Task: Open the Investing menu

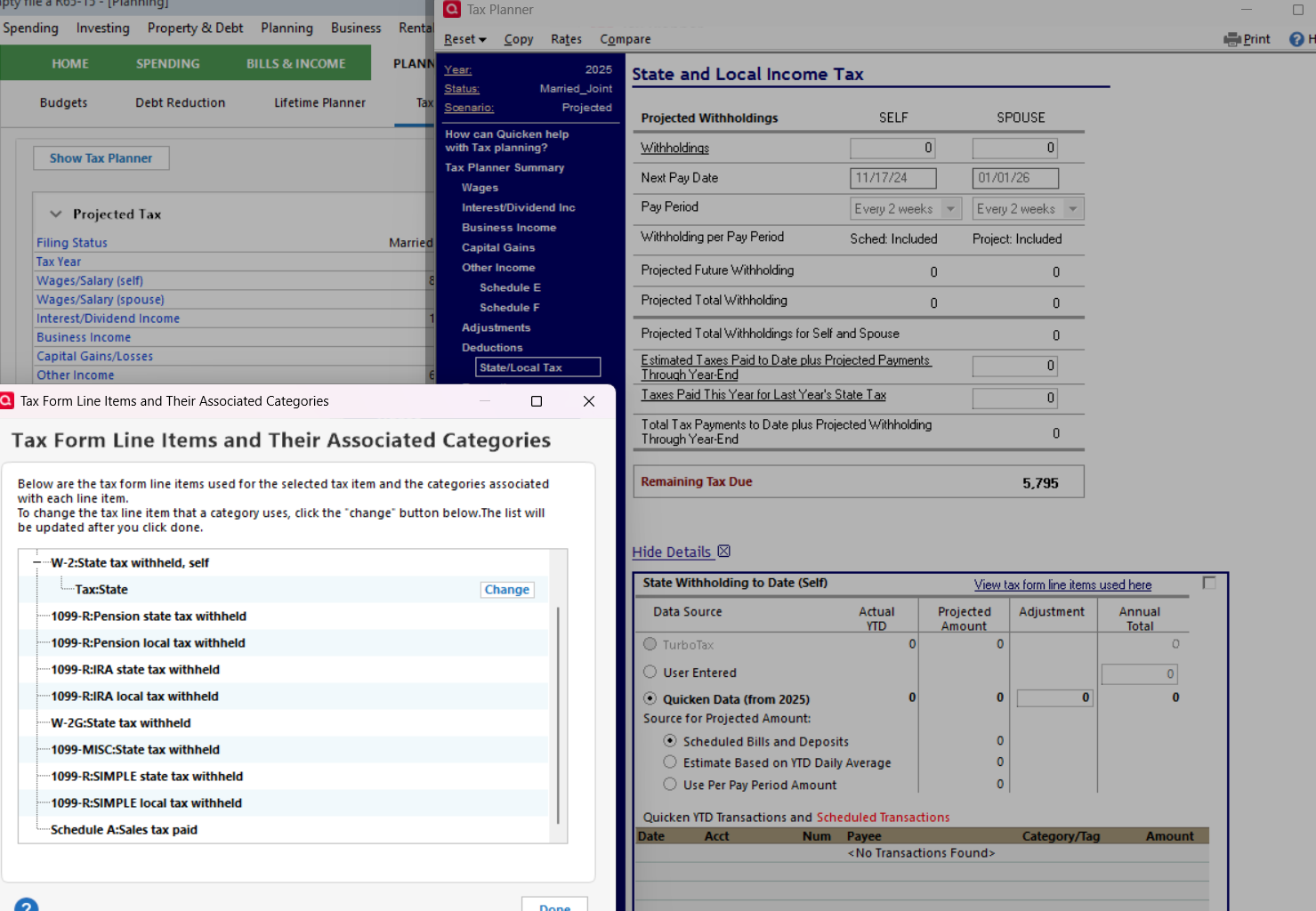Action: (x=103, y=28)
